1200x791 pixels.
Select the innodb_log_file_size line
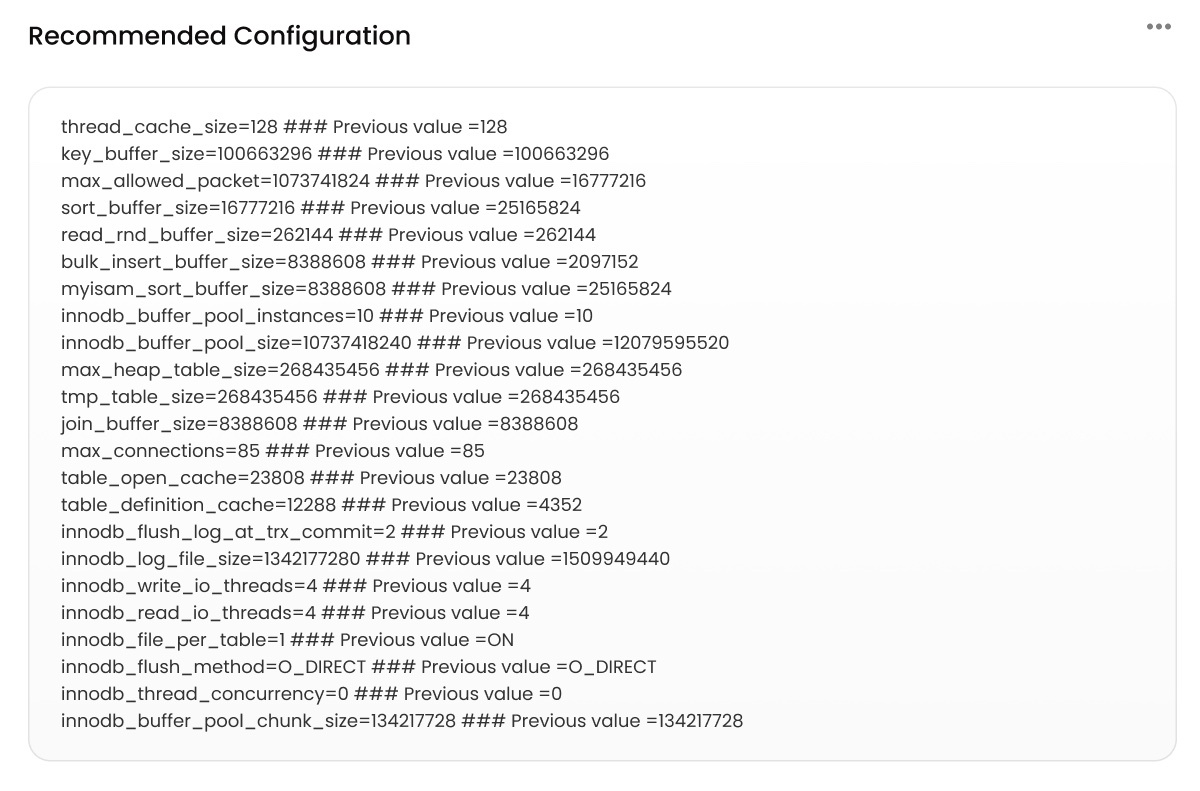365,559
